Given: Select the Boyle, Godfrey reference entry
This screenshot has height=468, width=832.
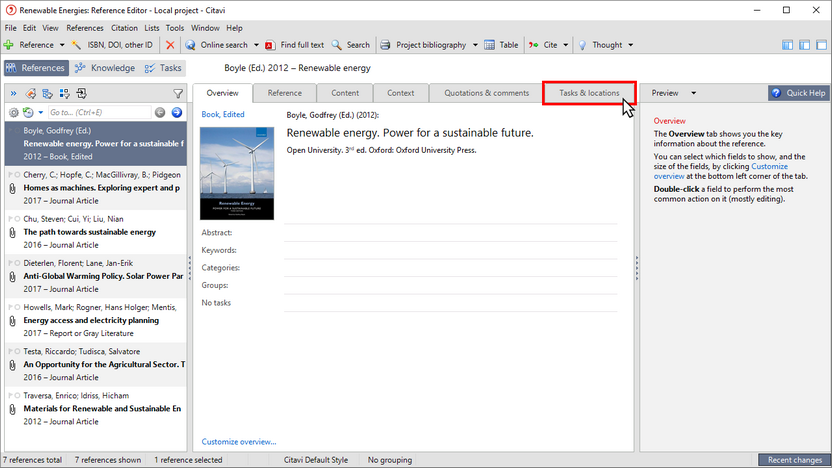Looking at the screenshot, I should click(96, 143).
